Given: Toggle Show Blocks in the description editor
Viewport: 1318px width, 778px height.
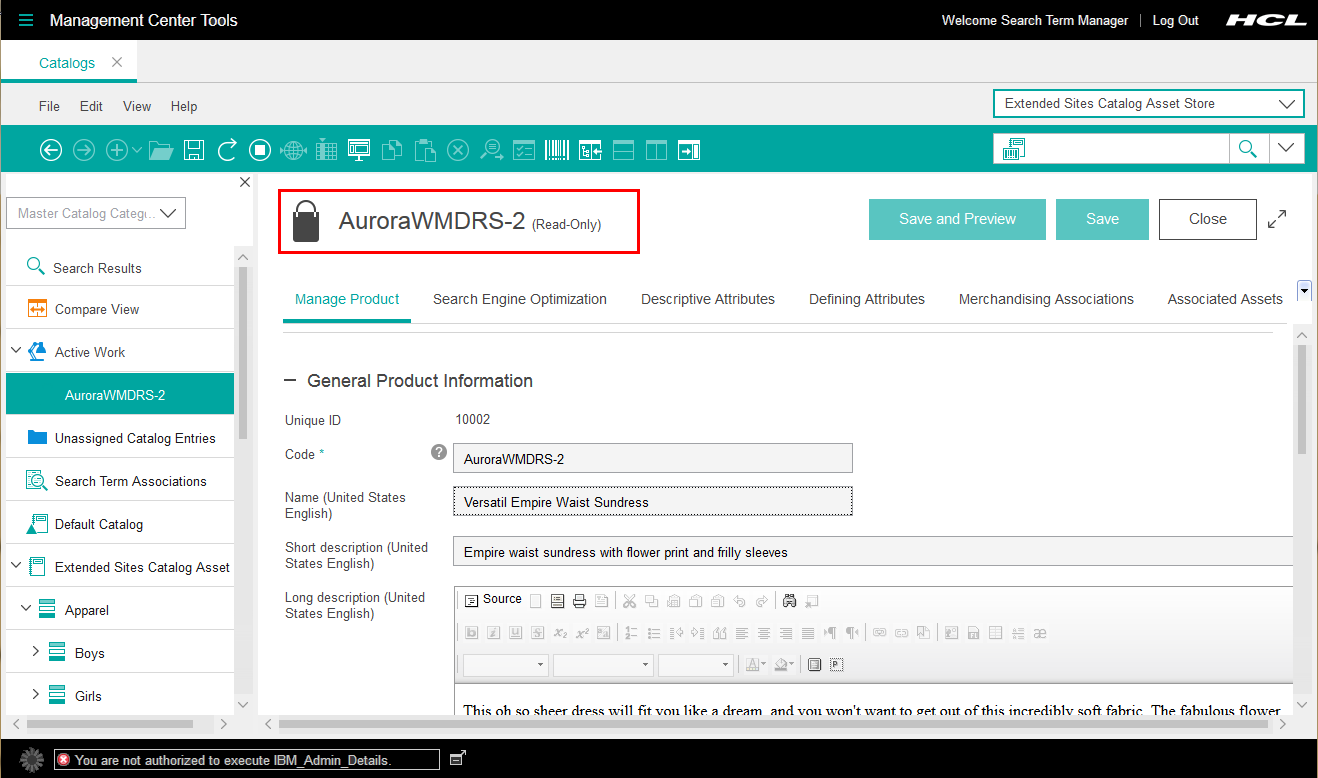Looking at the screenshot, I should coord(815,663).
